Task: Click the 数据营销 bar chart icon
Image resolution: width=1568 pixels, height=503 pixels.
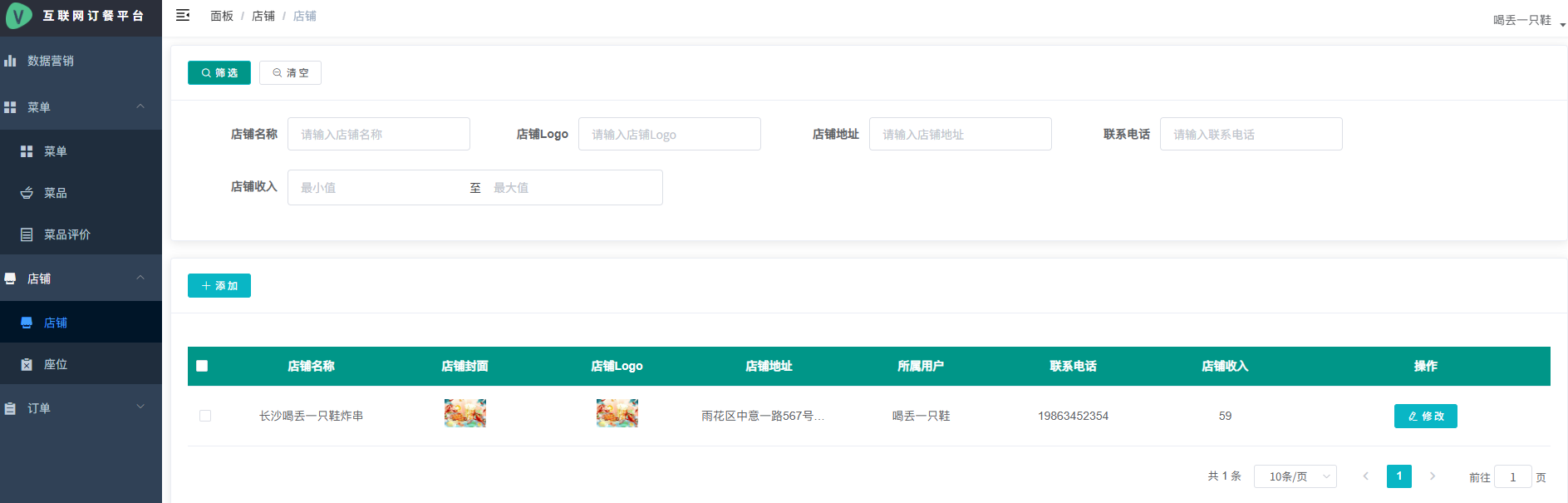Action: point(10,61)
